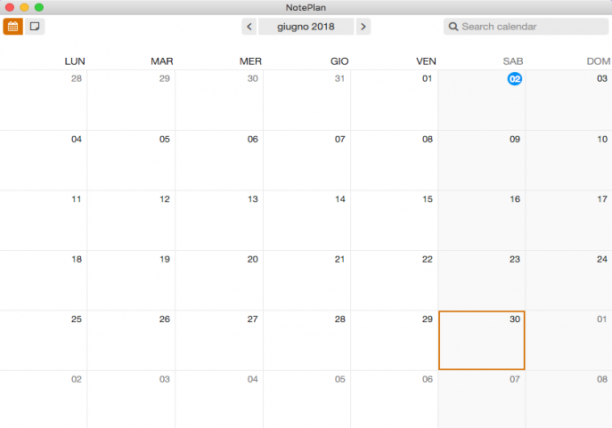Image resolution: width=612 pixels, height=428 pixels.
Task: Click the magnifier icon in search
Action: 453,27
